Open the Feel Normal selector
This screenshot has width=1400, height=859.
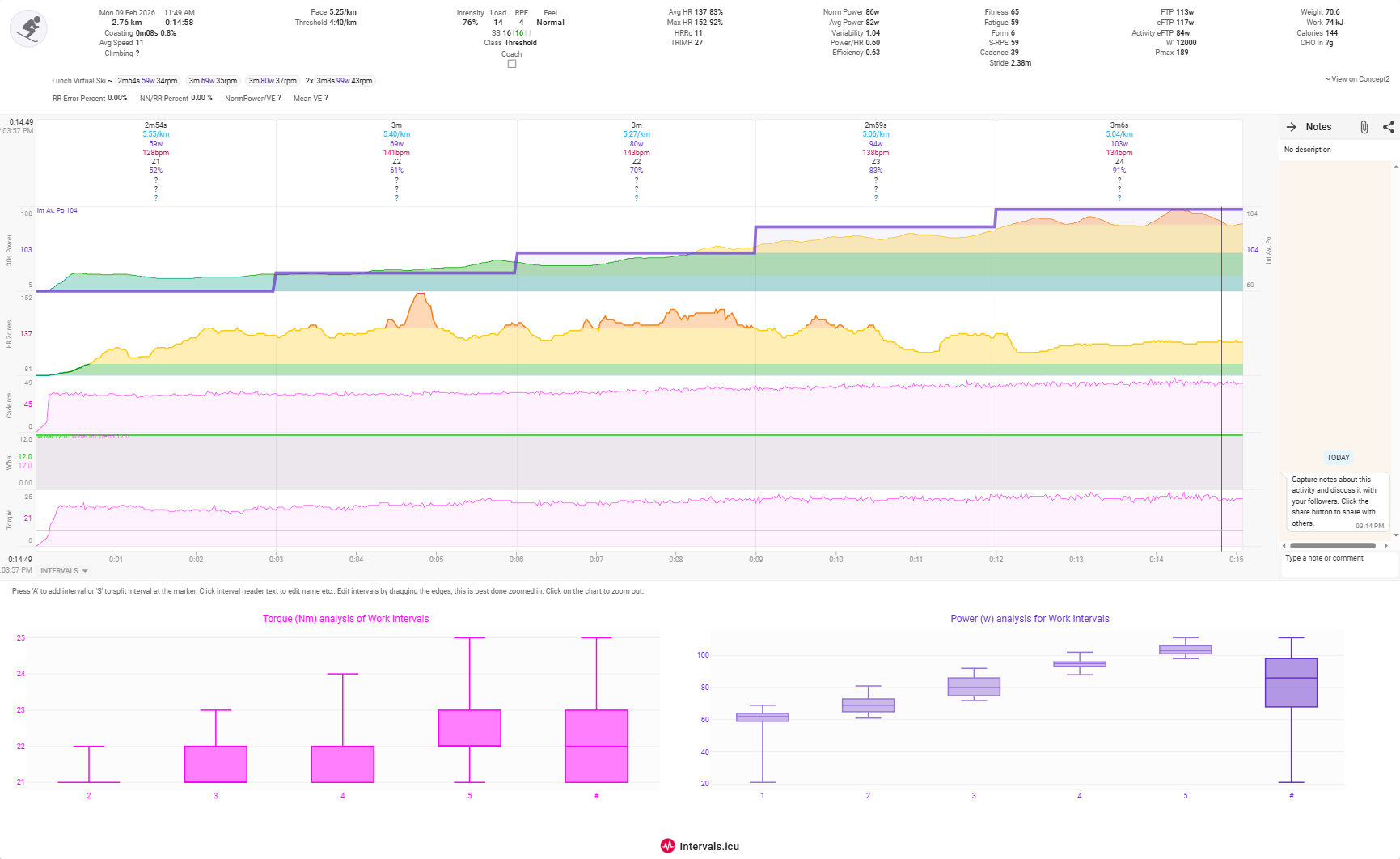pos(550,23)
